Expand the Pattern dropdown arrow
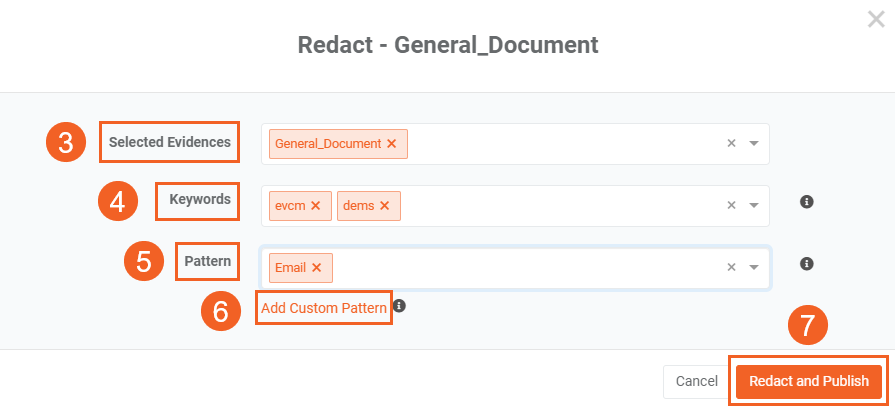The width and height of the screenshot is (895, 413). coord(754,268)
